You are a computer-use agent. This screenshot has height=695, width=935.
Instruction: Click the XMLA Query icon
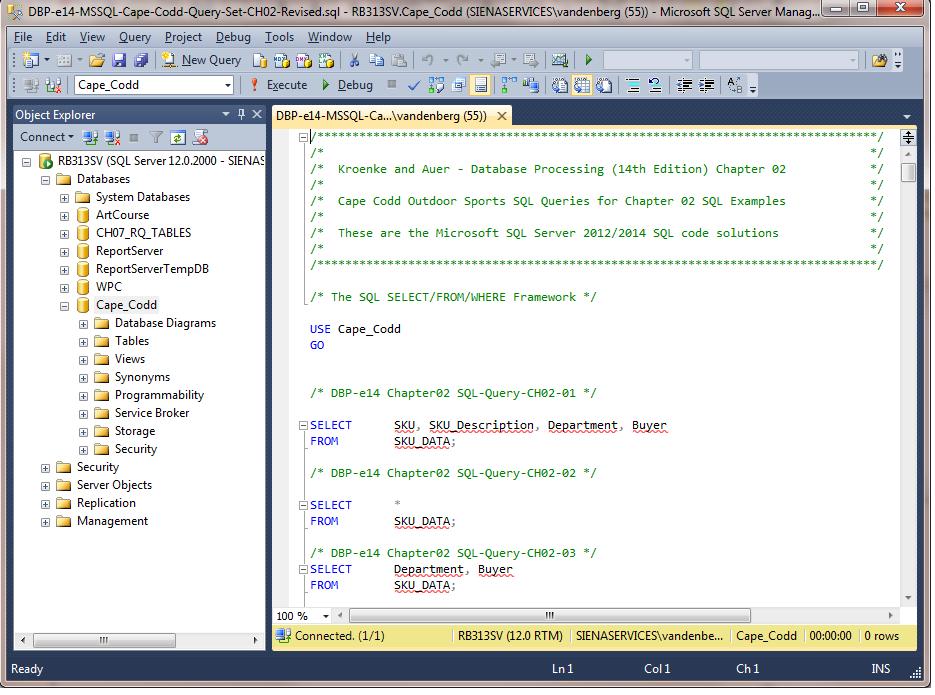tap(326, 60)
